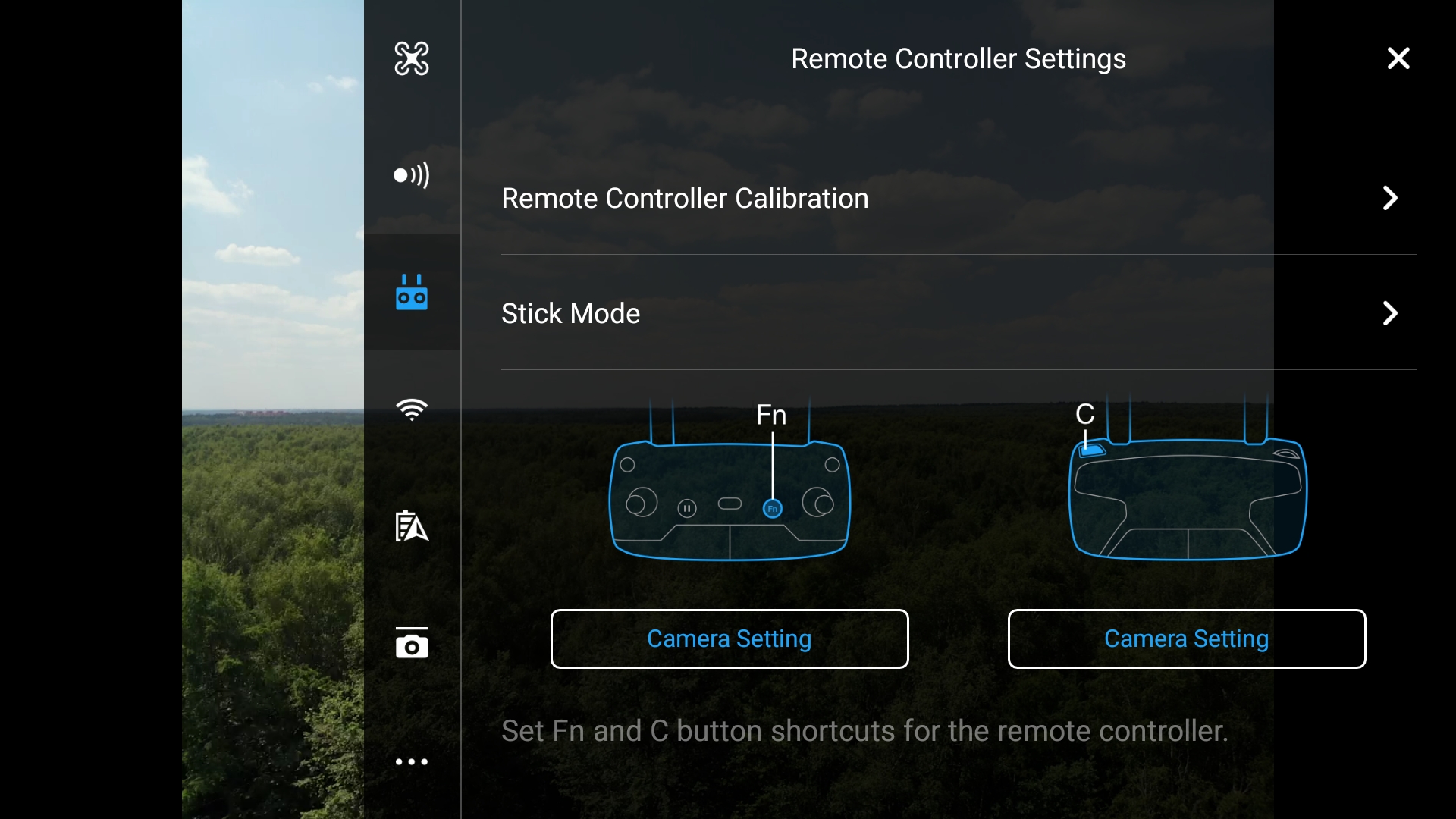This screenshot has height=819, width=1456.
Task: Expand Stick Mode chevron arrow
Action: click(x=1390, y=313)
